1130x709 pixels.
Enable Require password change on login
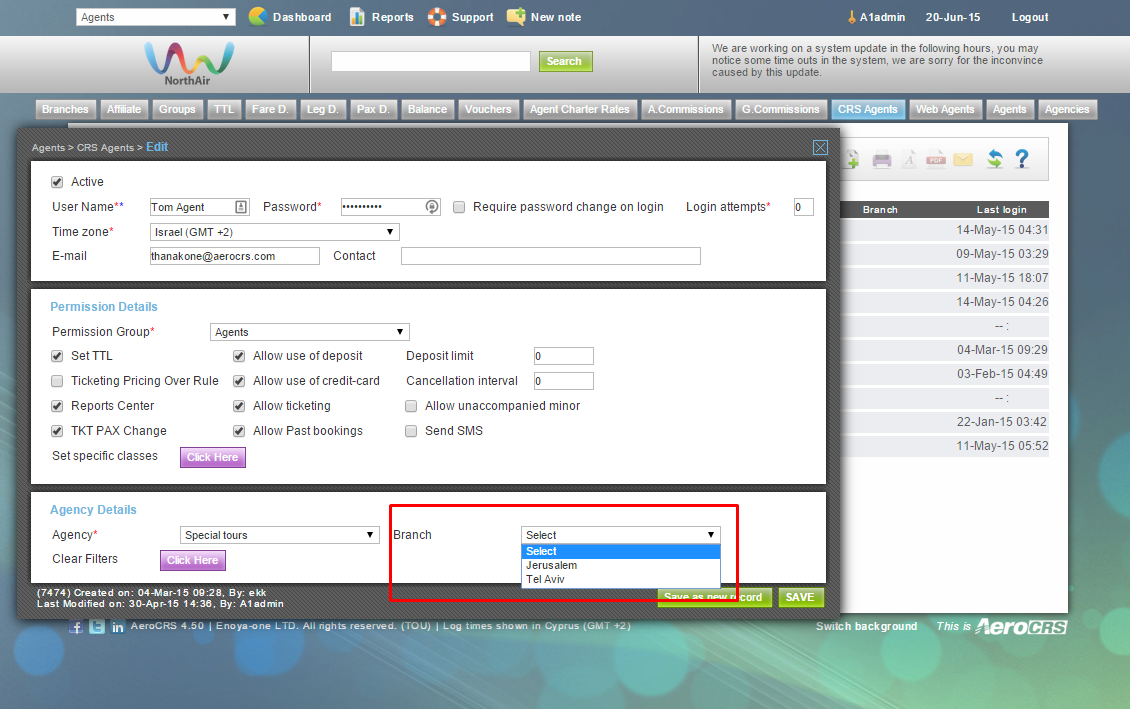[x=458, y=208]
